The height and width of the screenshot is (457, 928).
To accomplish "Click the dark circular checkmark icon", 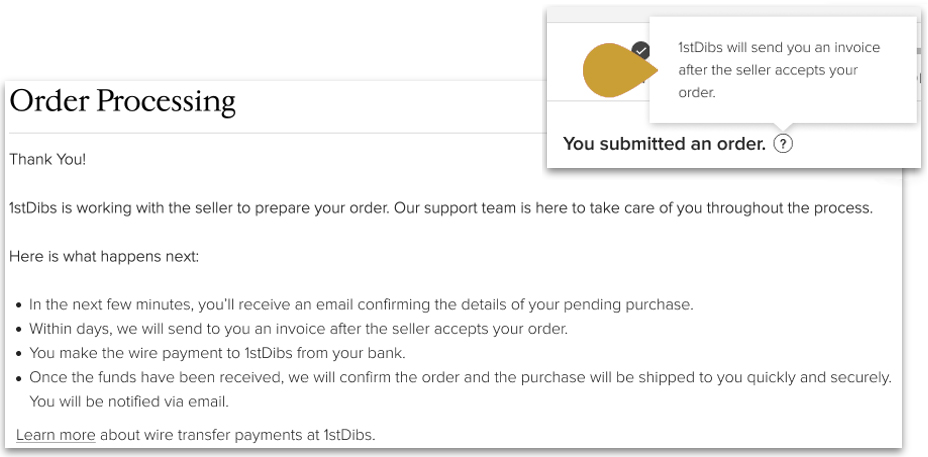I will (640, 50).
